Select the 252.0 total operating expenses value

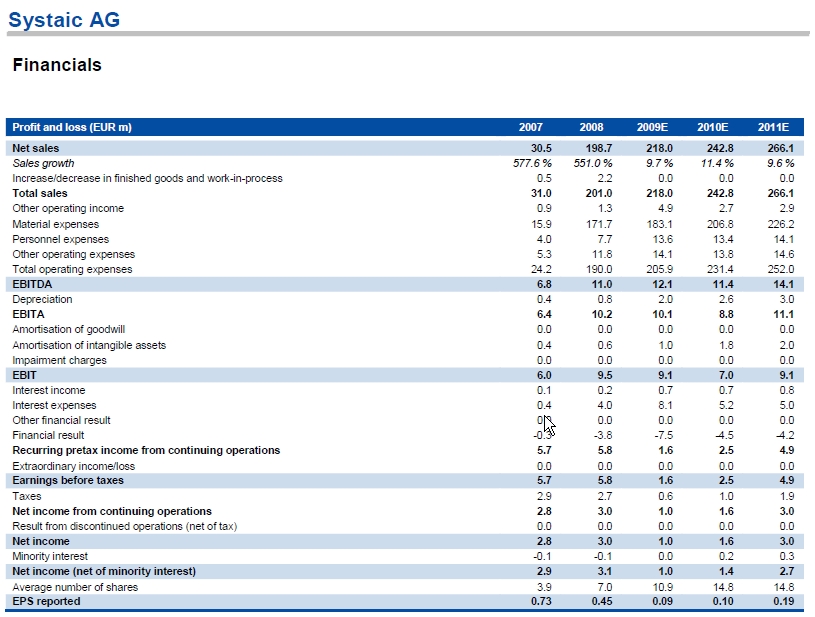pyautogui.click(x=781, y=269)
